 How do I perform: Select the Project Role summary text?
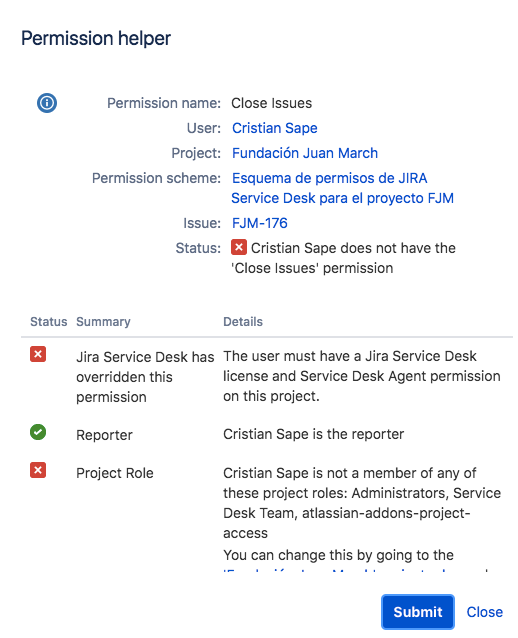pyautogui.click(x=115, y=473)
